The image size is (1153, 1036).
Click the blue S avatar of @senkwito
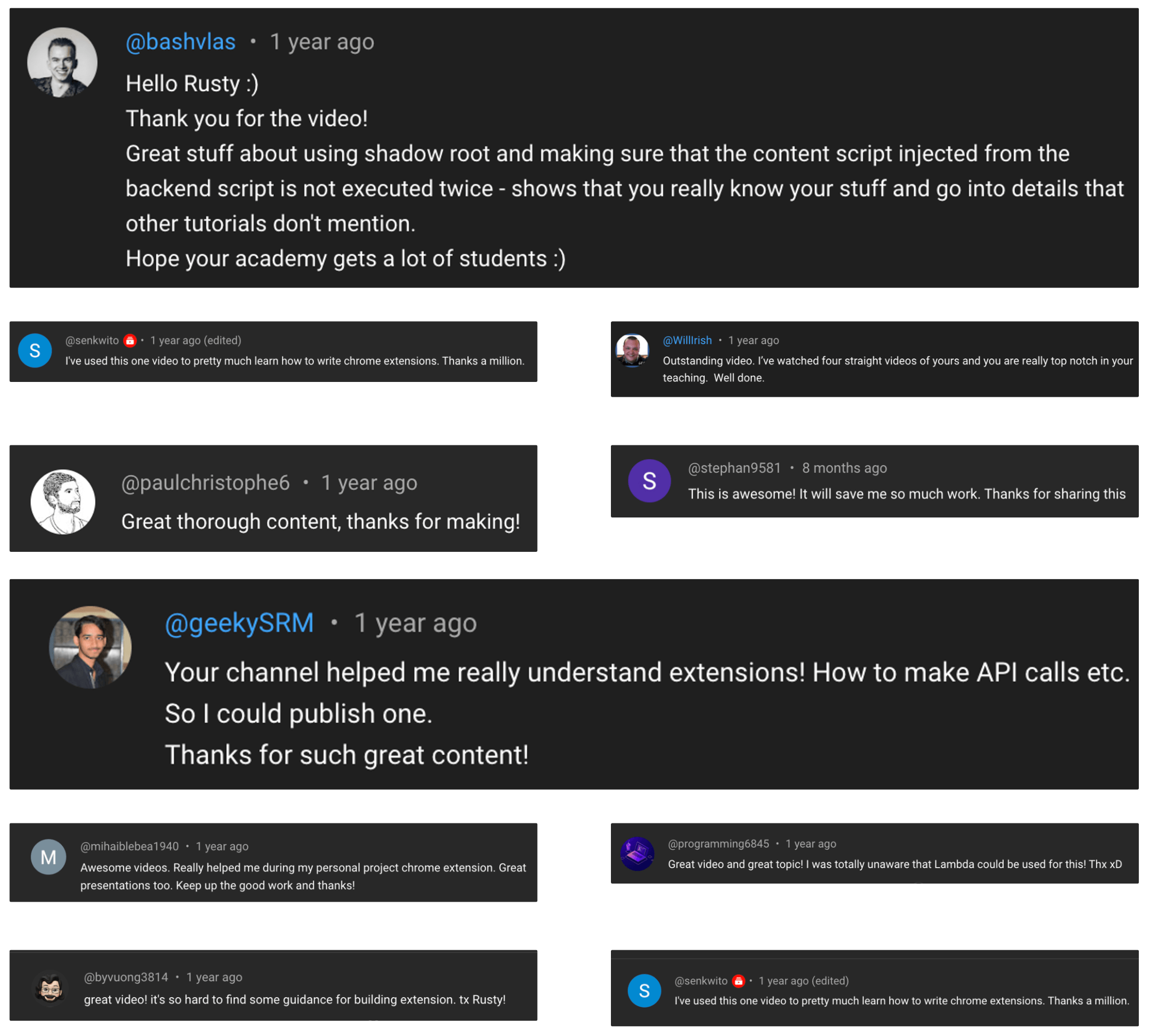coord(35,351)
